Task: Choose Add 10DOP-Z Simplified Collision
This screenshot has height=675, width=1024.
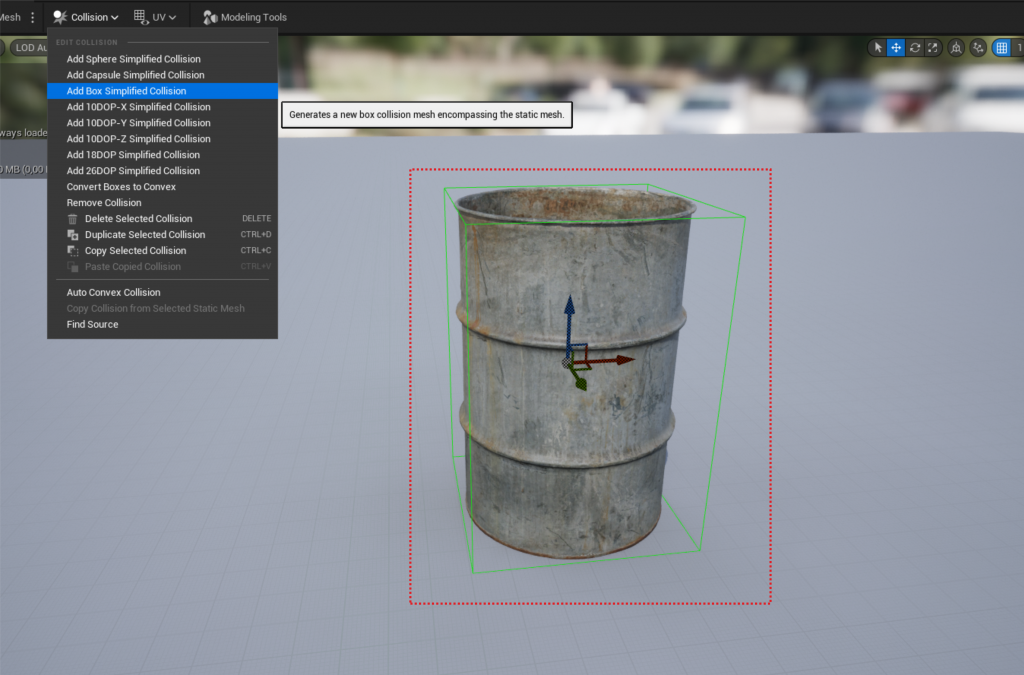Action: coord(163,139)
